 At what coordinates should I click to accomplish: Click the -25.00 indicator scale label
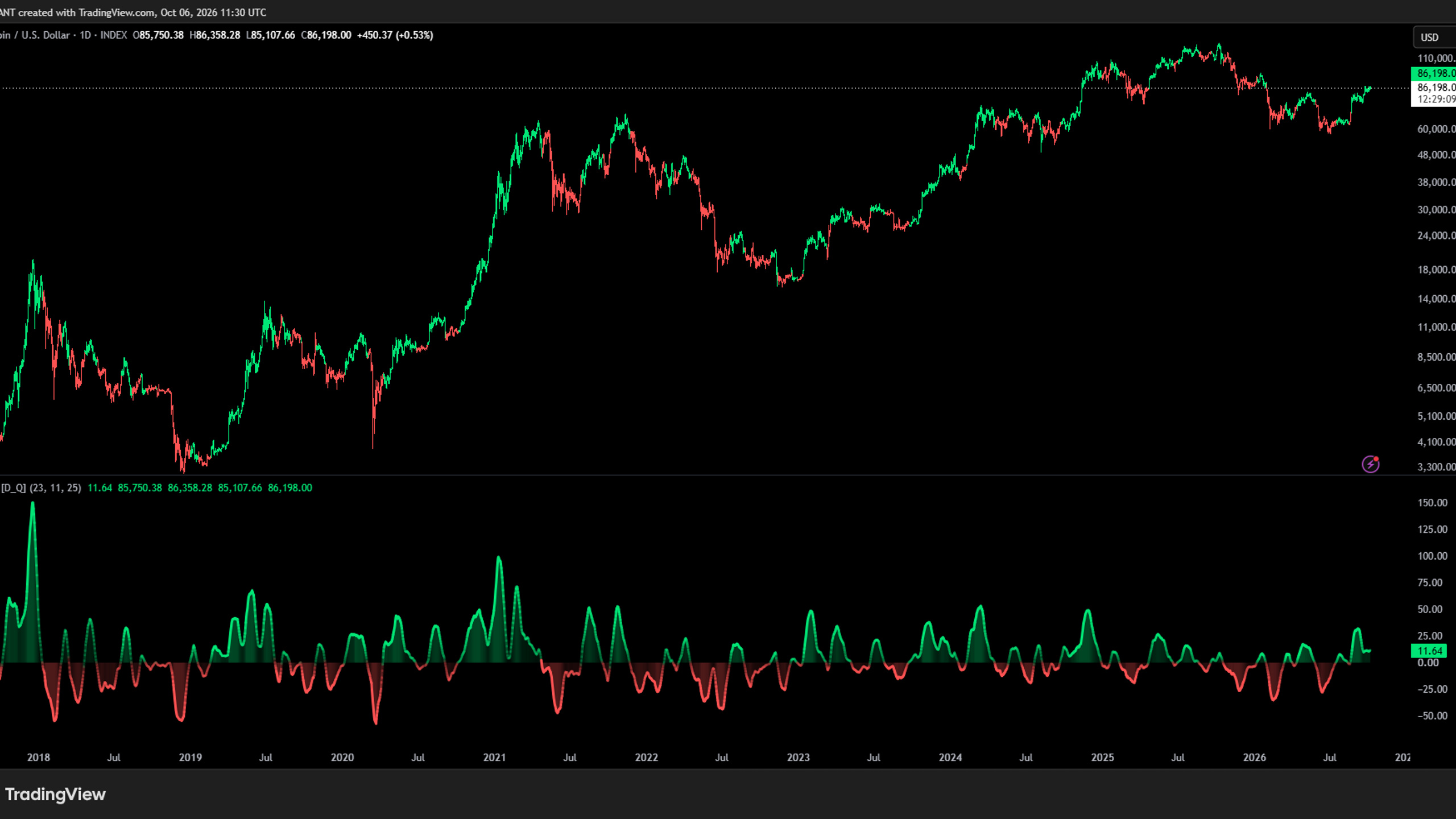1433,689
